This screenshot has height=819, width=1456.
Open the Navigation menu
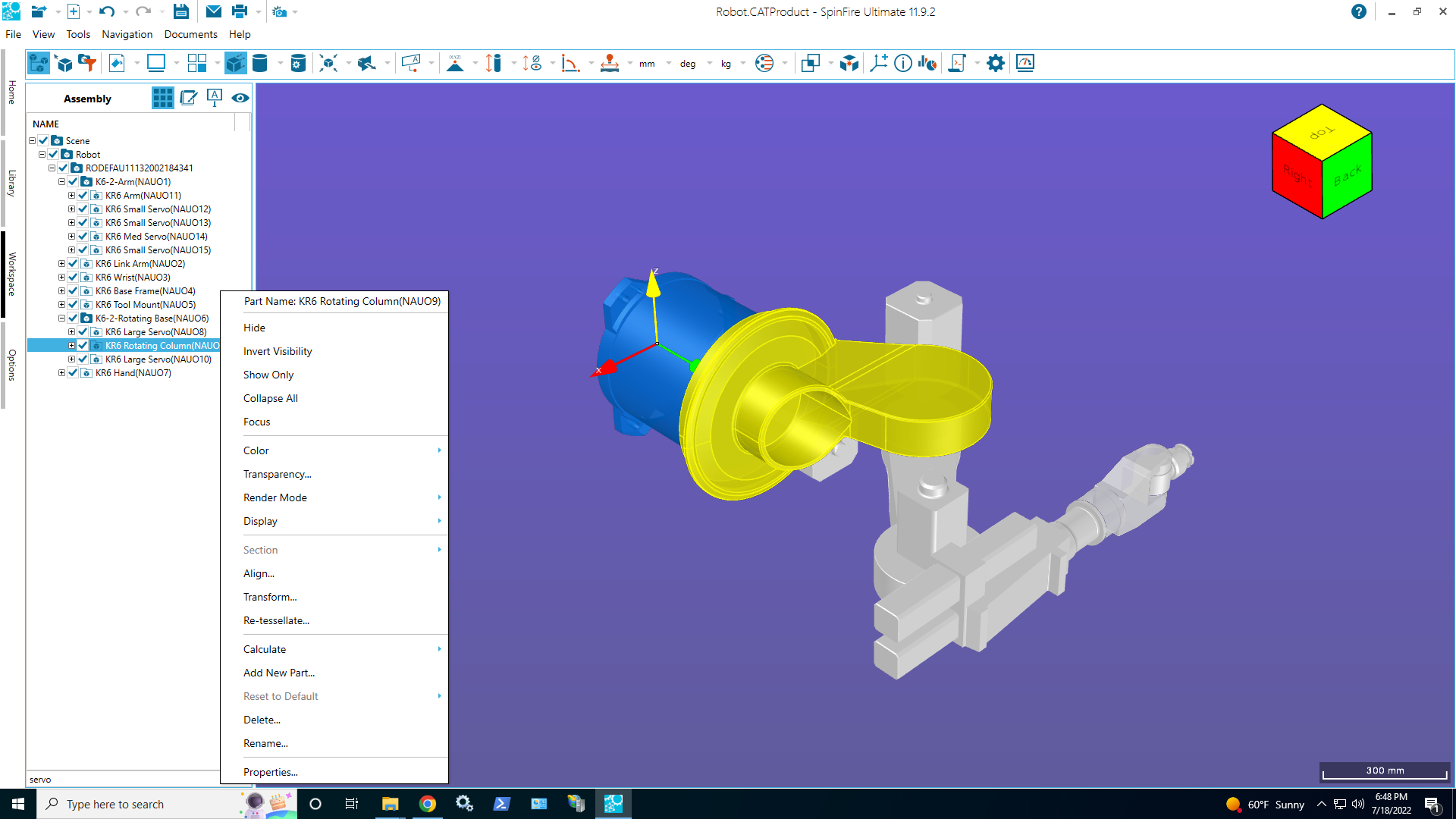pyautogui.click(x=127, y=34)
